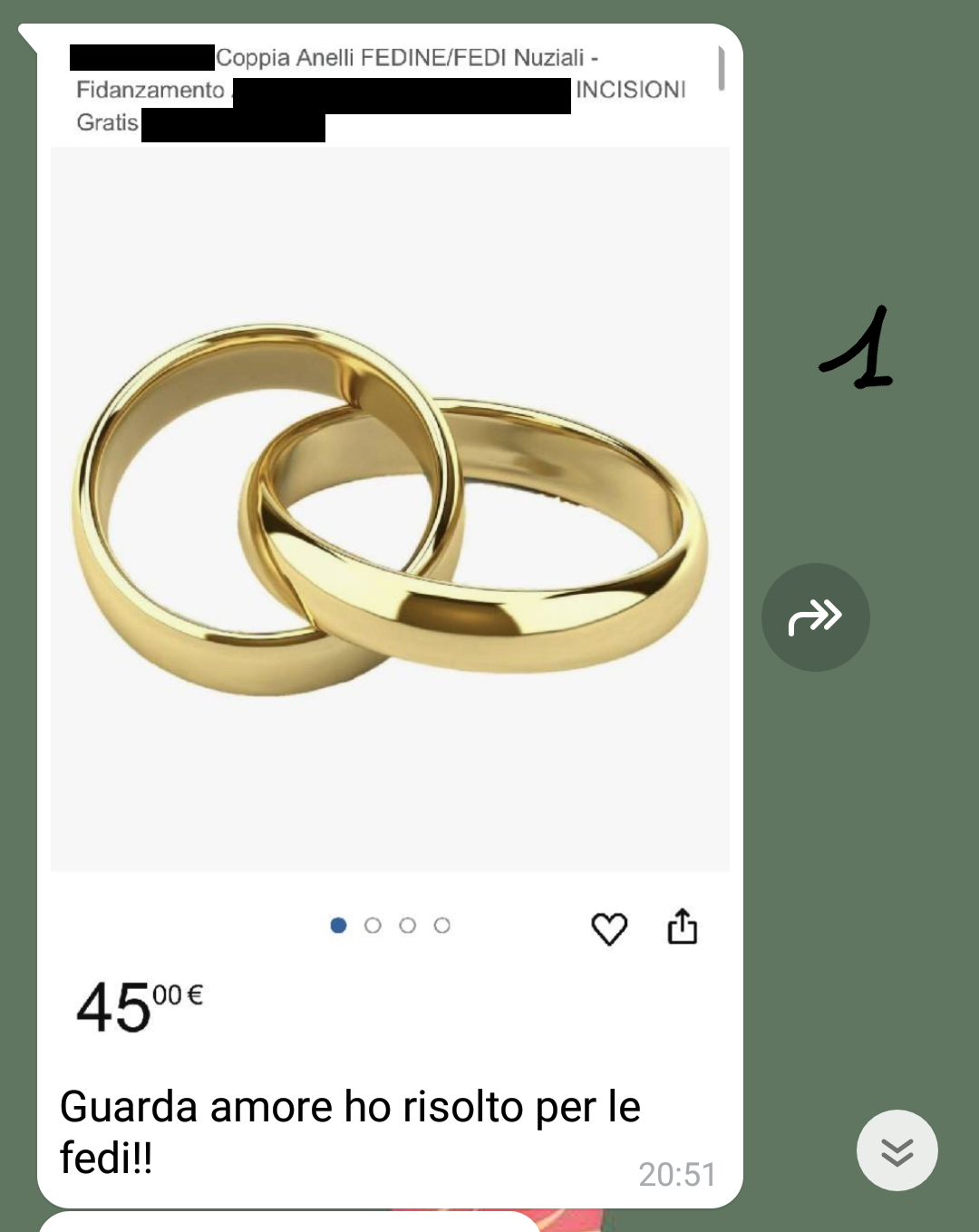Tap the left ring in product photo

[x=263, y=508]
